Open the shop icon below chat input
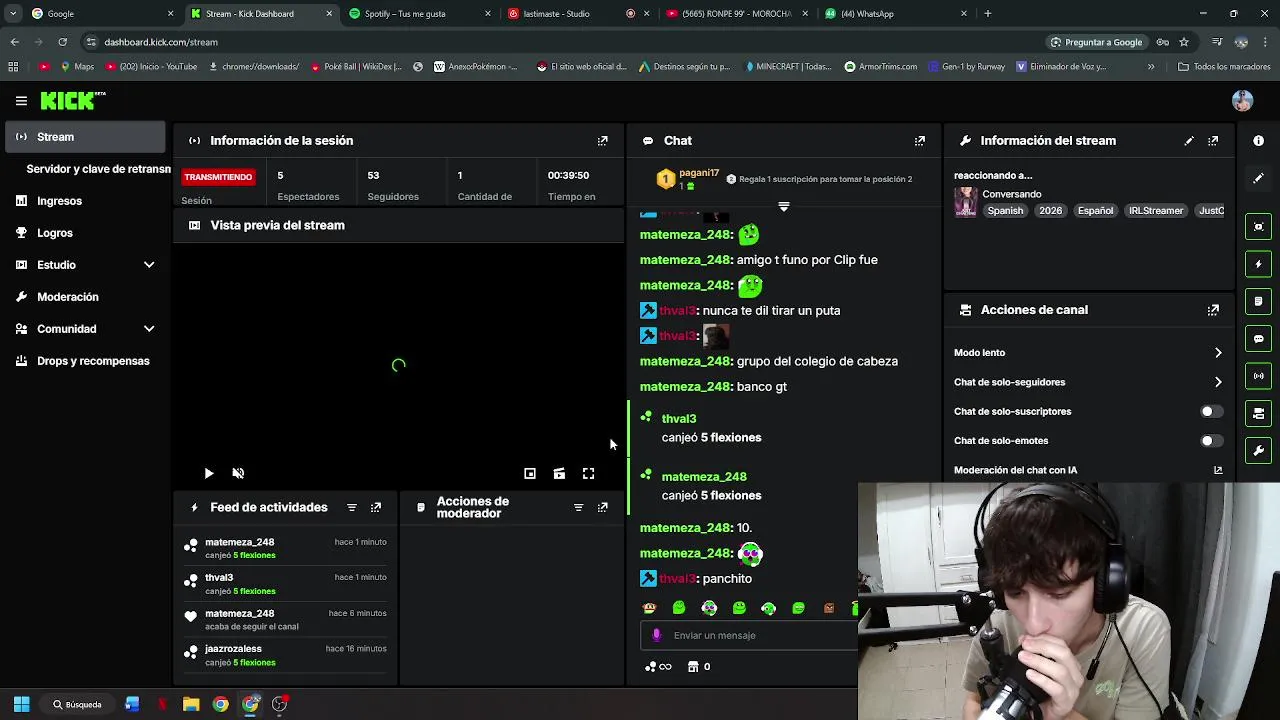The image size is (1280, 720). click(693, 667)
